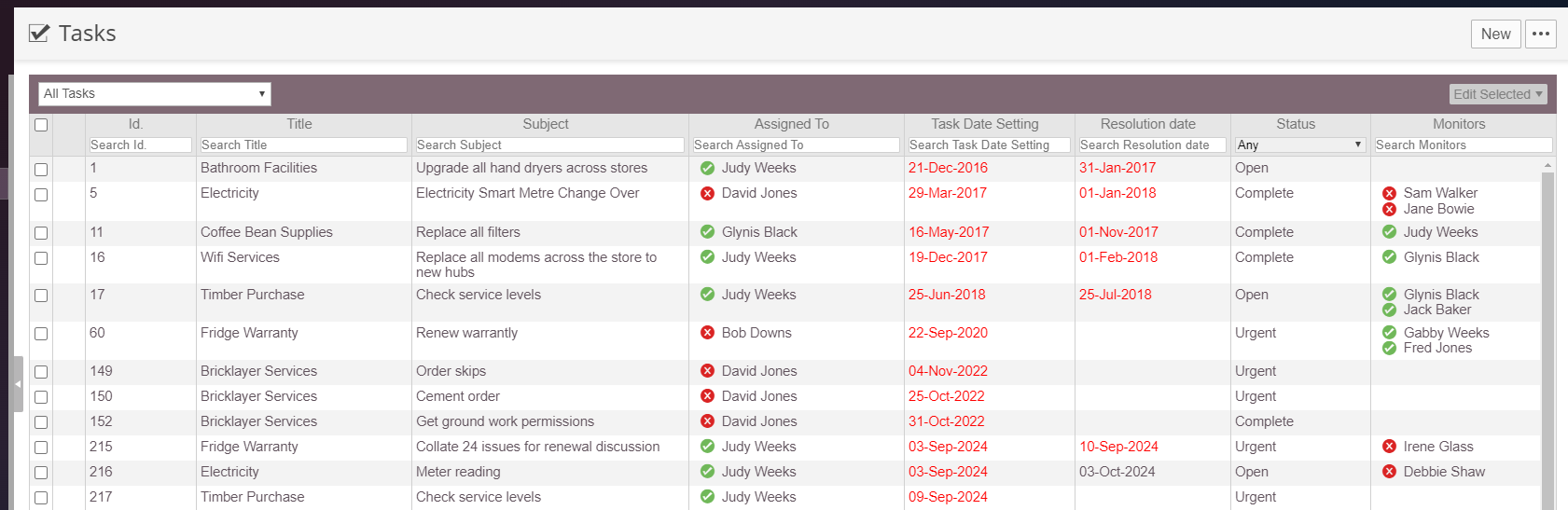Click task date 21-Dec-2016
1568x510 pixels.
coord(948,168)
